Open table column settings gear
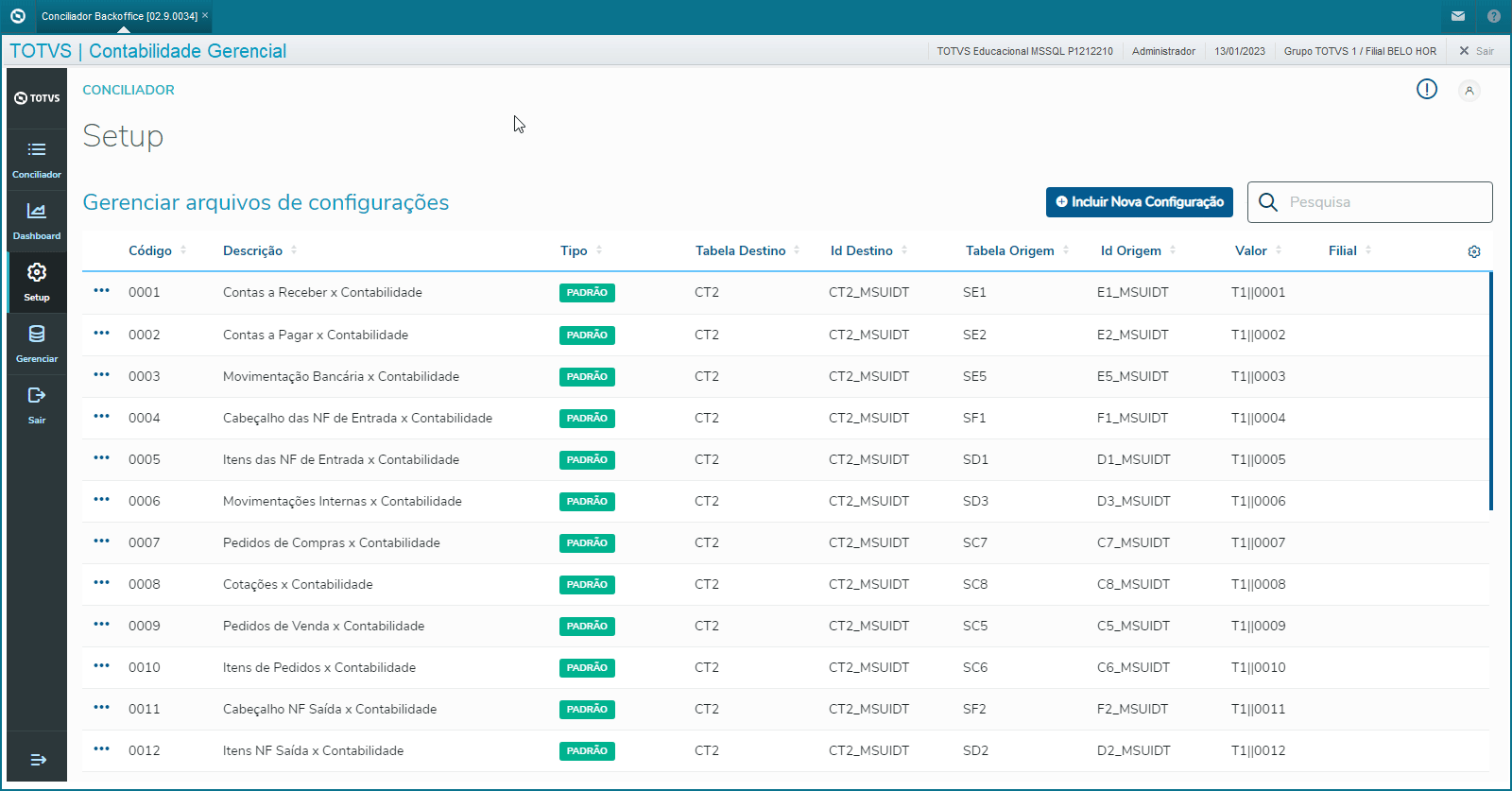This screenshot has height=791, width=1512. click(x=1474, y=251)
